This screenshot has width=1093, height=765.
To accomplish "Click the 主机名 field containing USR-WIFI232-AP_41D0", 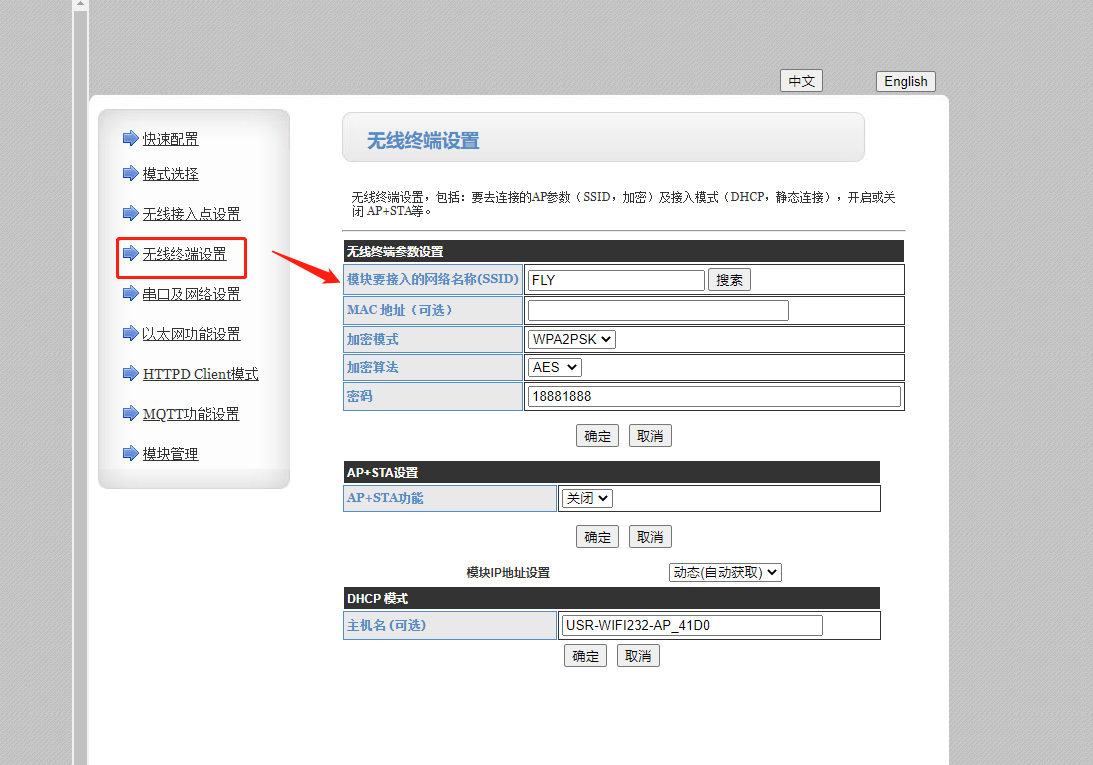I will pyautogui.click(x=691, y=626).
